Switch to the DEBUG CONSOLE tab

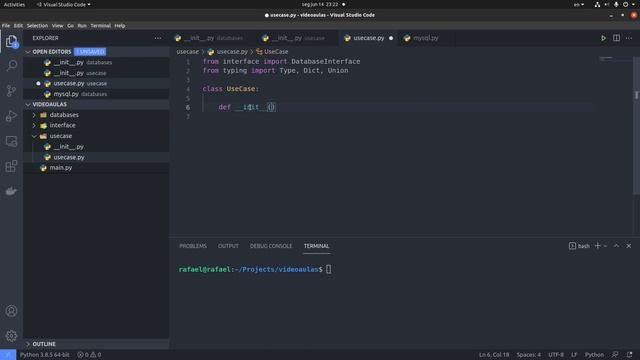271,246
